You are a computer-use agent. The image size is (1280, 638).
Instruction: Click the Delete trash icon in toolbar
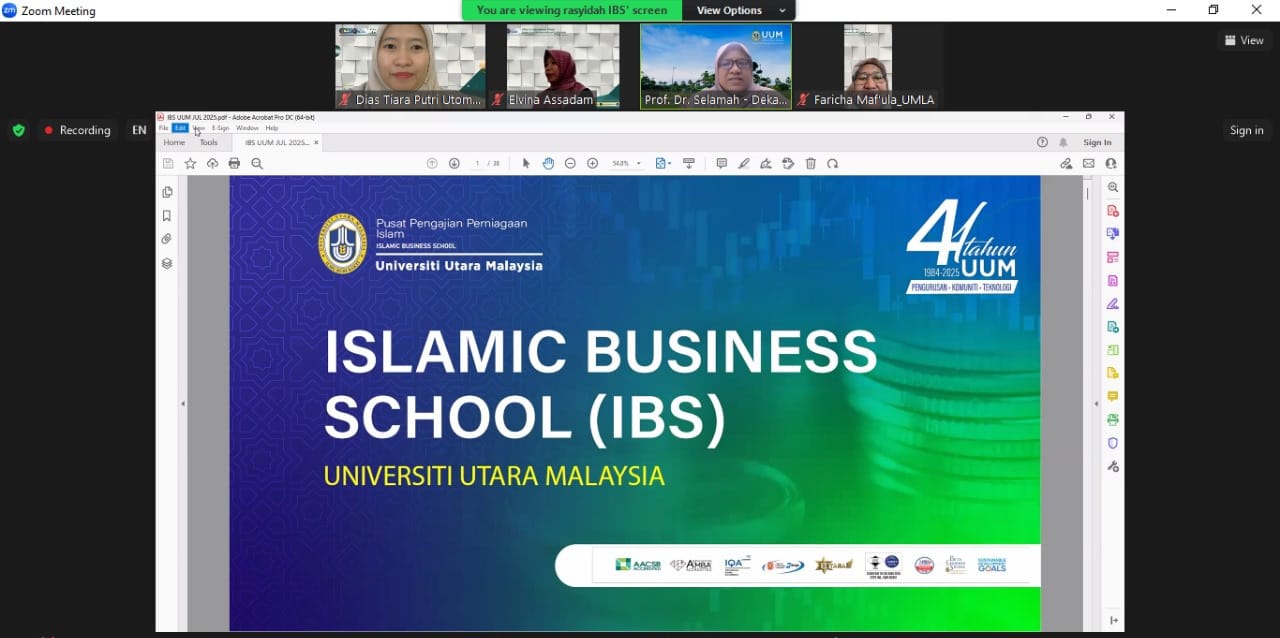click(x=810, y=163)
